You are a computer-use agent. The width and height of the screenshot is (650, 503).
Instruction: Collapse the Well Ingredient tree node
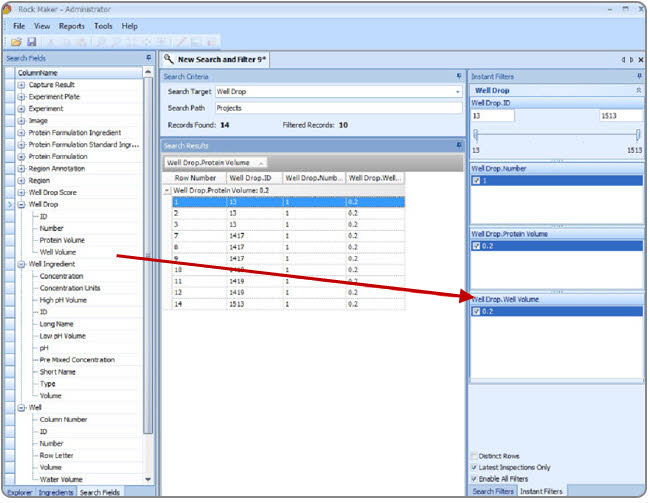tap(22, 264)
